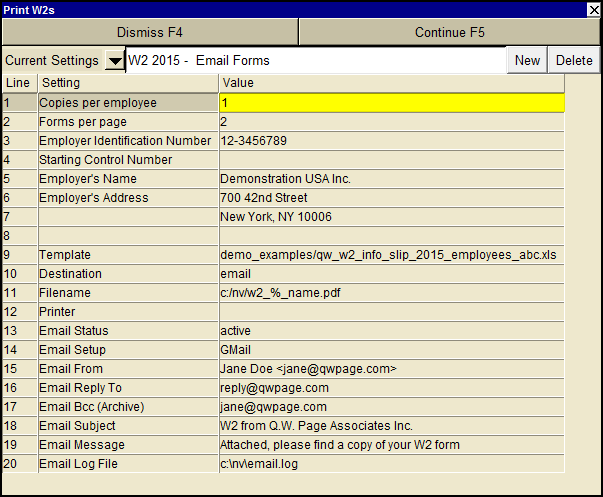603x497 pixels.
Task: Click the Employer's Name value cell
Action: tap(391, 178)
